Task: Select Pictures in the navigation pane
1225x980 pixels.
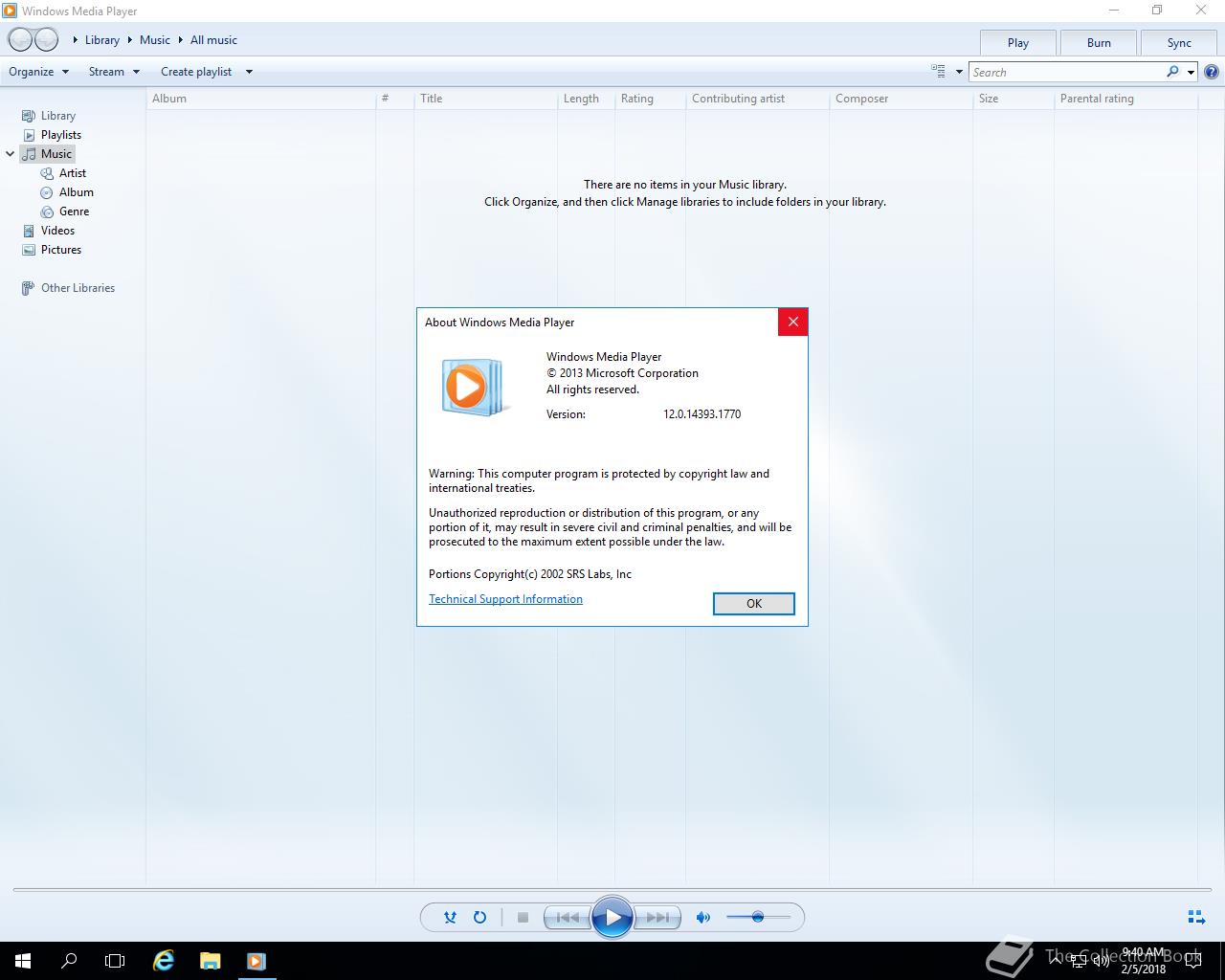Action: pos(60,250)
